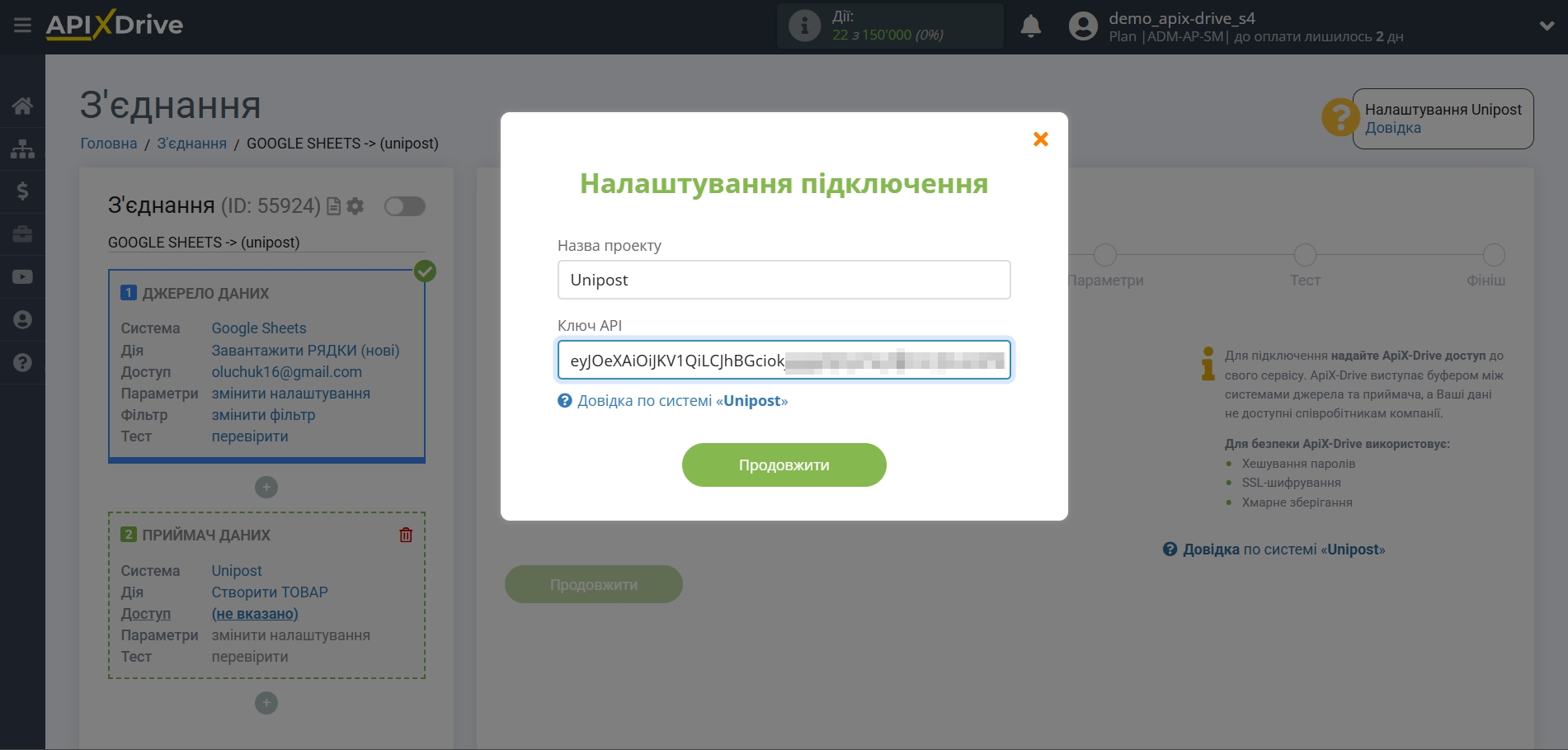Add a step below the data source block
The width and height of the screenshot is (1568, 750).
pyautogui.click(x=266, y=488)
